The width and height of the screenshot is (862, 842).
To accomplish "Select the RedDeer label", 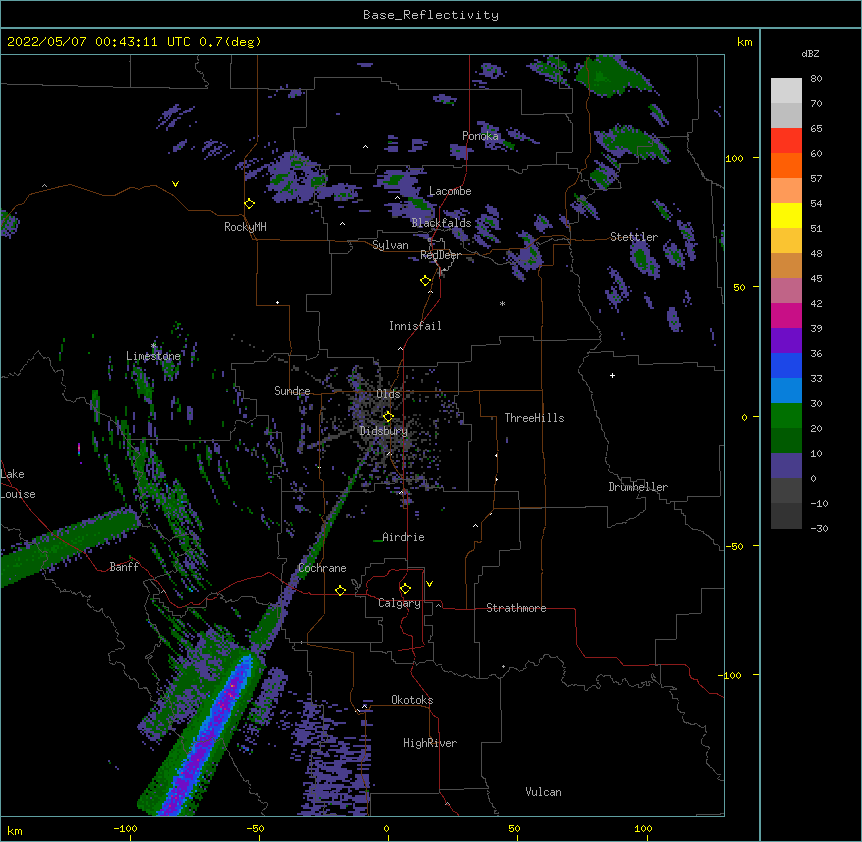I will tap(440, 255).
